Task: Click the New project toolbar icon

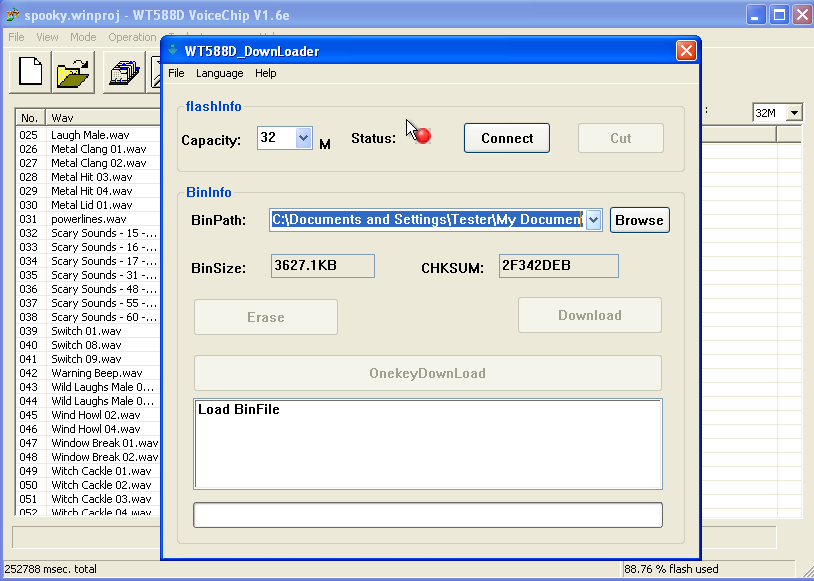Action: 31,73
